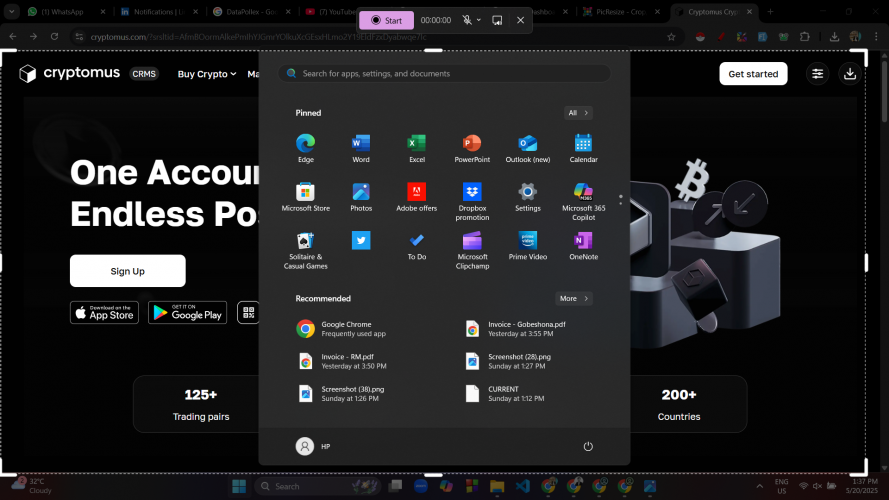Viewport: 889px width, 500px height.
Task: Open Cryptomus settings sliders icon
Action: tap(818, 74)
